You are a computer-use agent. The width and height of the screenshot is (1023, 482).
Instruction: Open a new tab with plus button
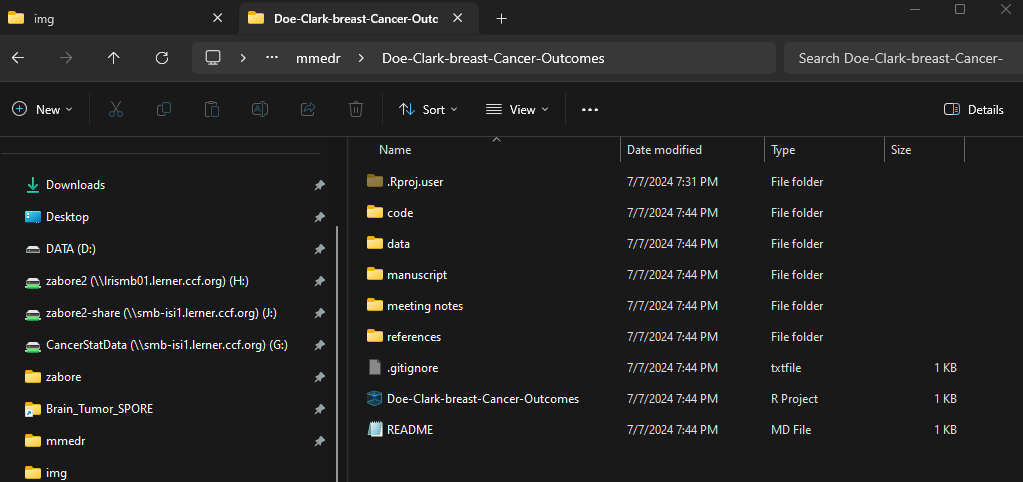point(501,19)
